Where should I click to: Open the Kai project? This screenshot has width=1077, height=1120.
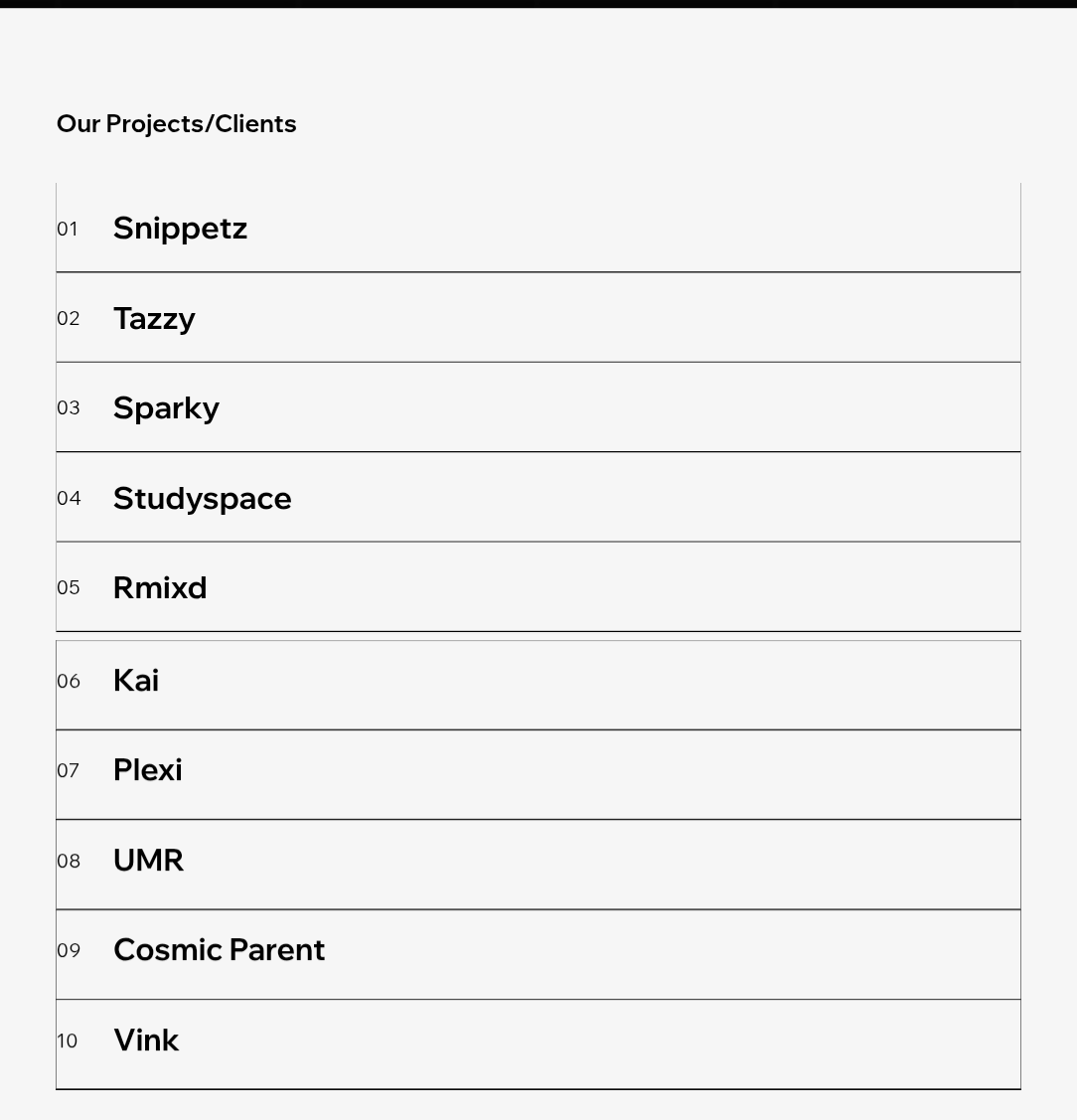pyautogui.click(x=136, y=681)
